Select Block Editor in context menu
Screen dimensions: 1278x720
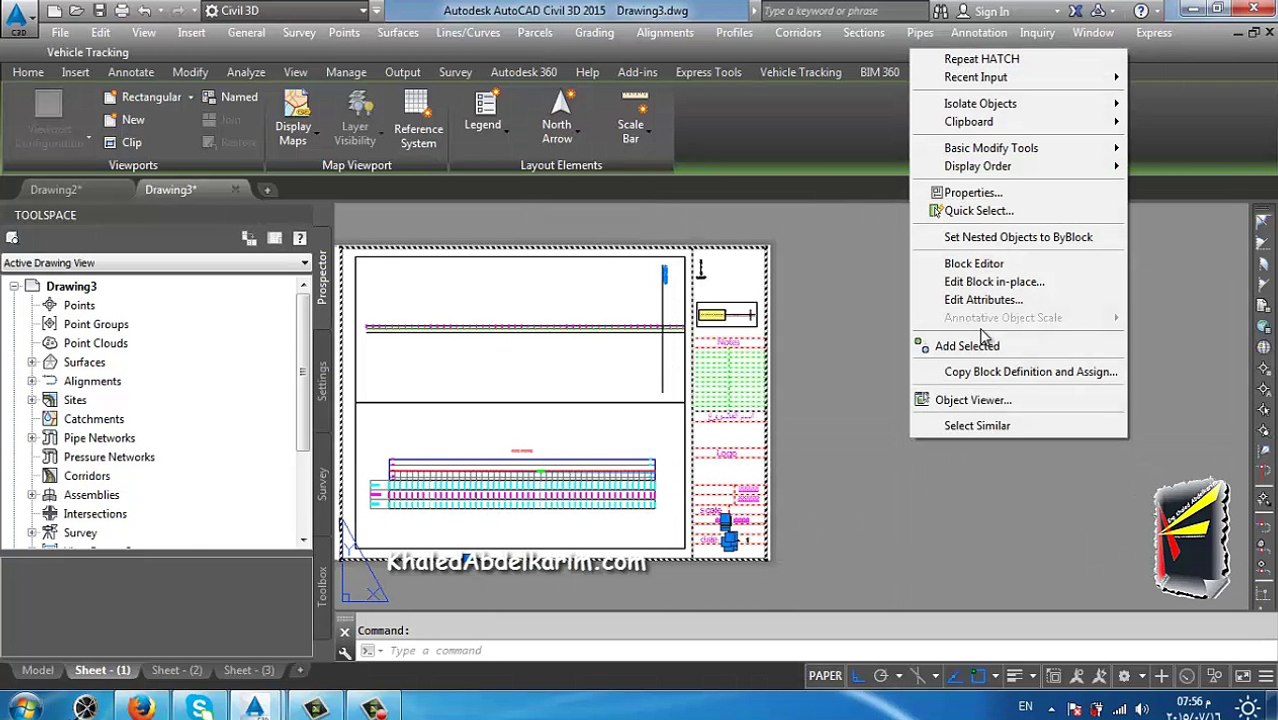tap(974, 264)
